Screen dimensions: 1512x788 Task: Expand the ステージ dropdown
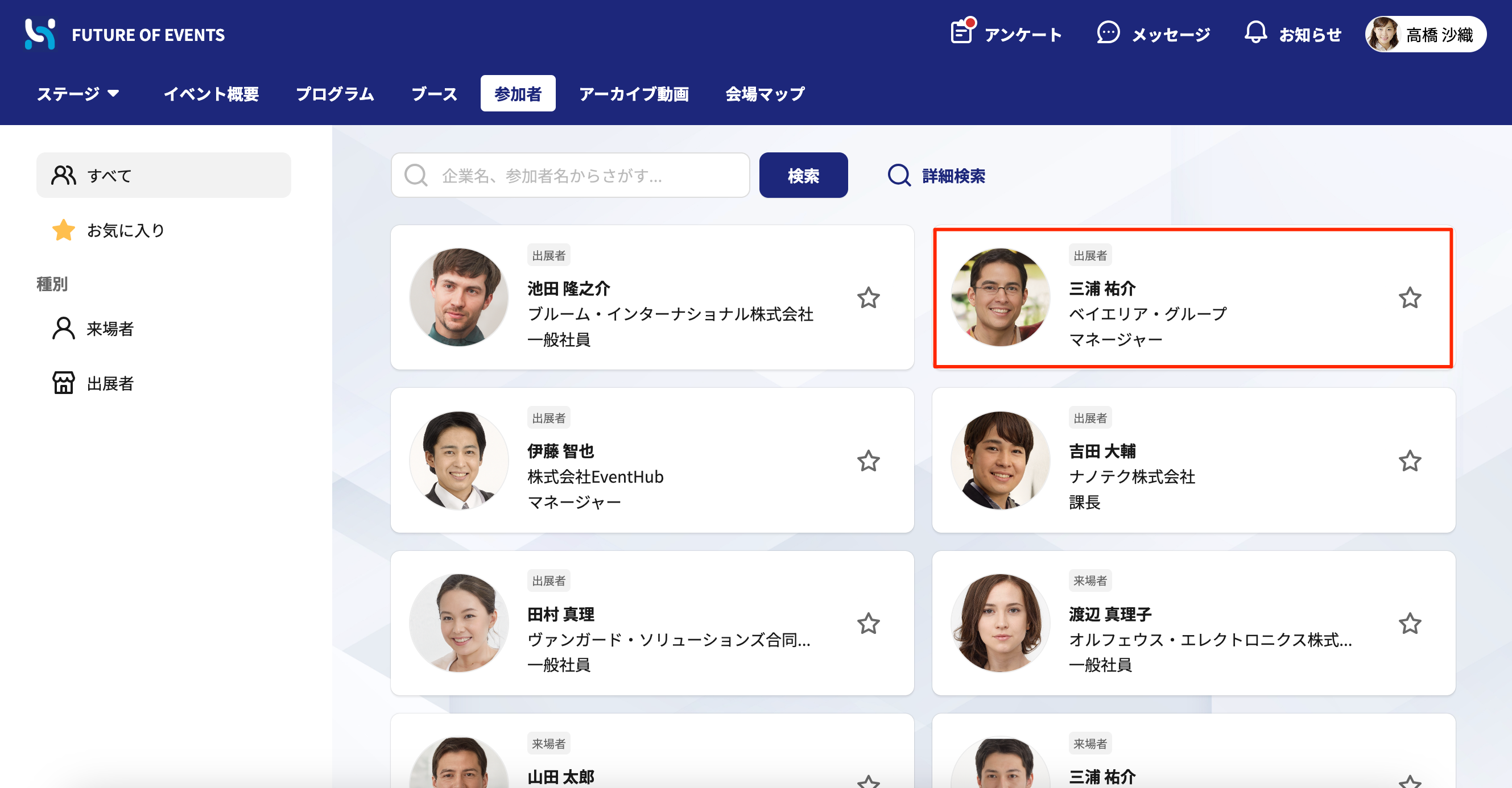tap(78, 93)
